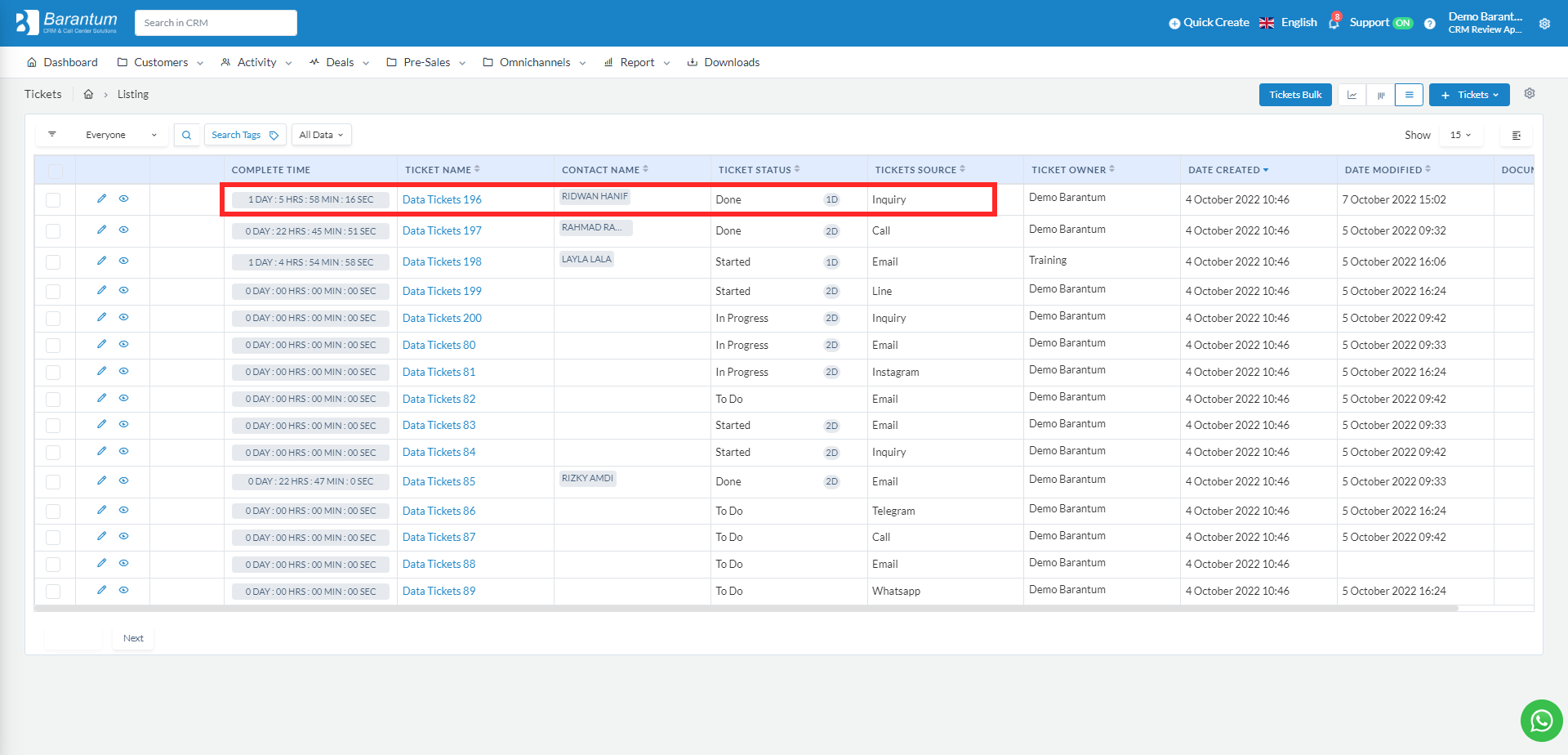View Data Tickets 198 via eye icon
This screenshot has height=755, width=1568.
[x=124, y=261]
